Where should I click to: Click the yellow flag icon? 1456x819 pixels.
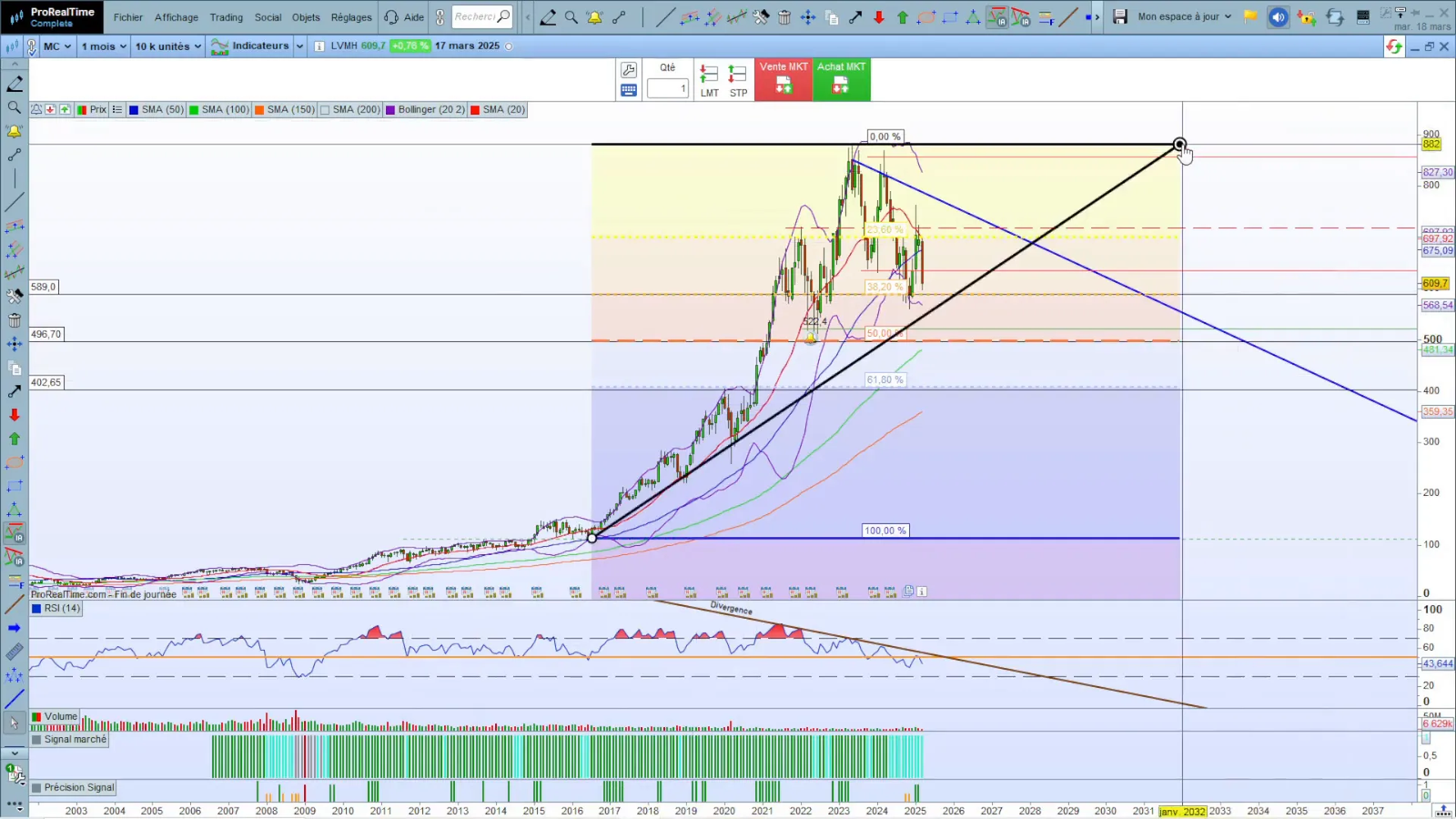[1250, 16]
